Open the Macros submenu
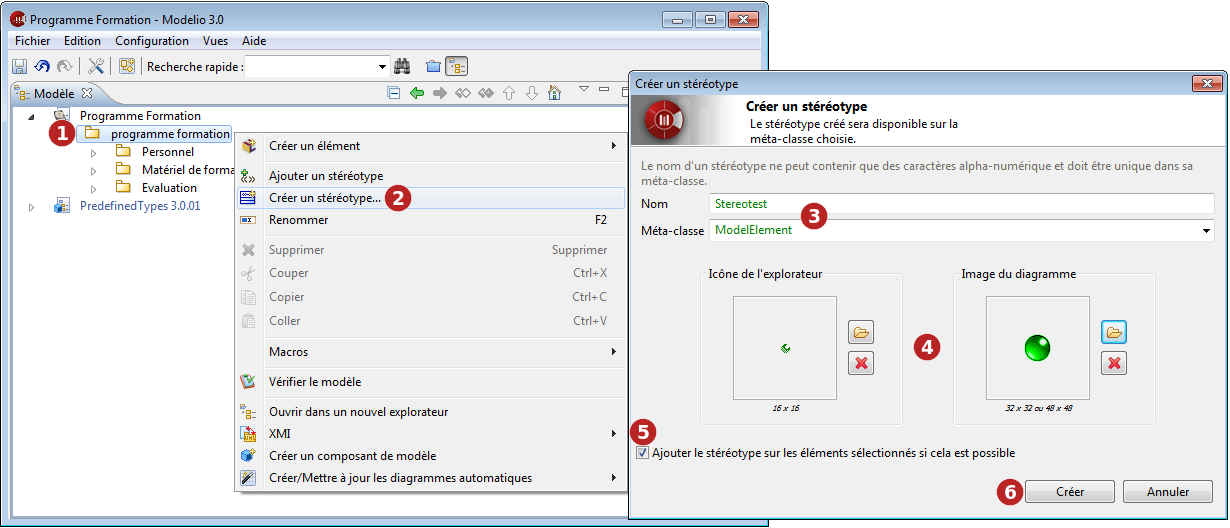 pyautogui.click(x=430, y=352)
